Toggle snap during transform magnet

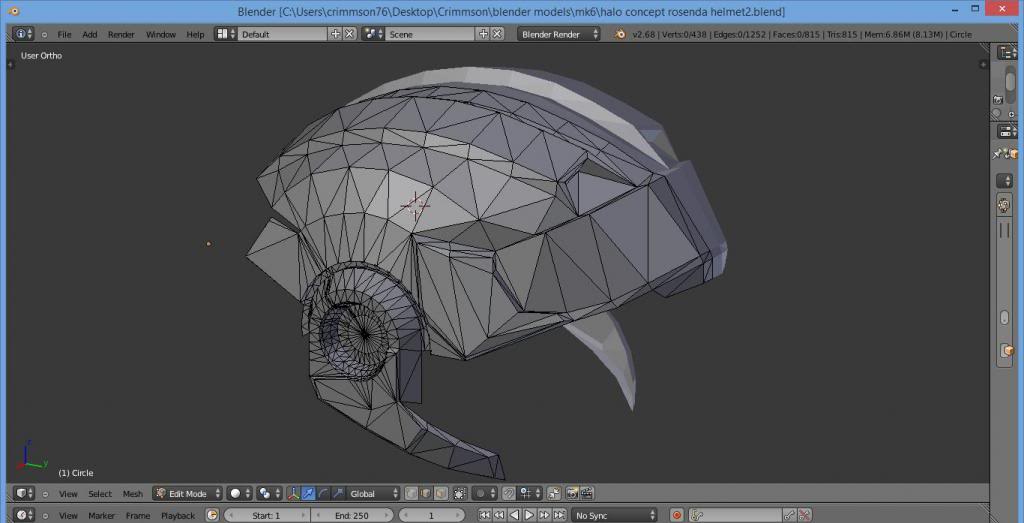pyautogui.click(x=509, y=494)
